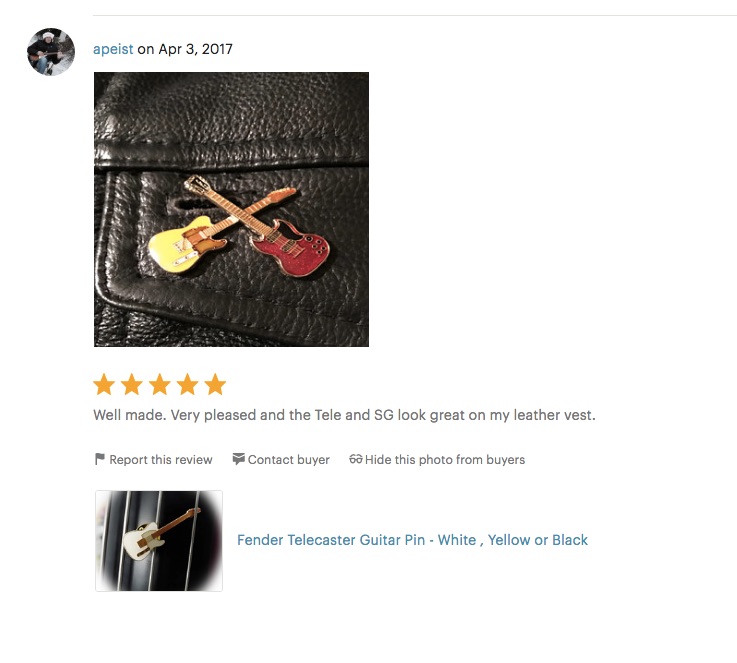
Task: Click the Report this review text
Action: [161, 460]
